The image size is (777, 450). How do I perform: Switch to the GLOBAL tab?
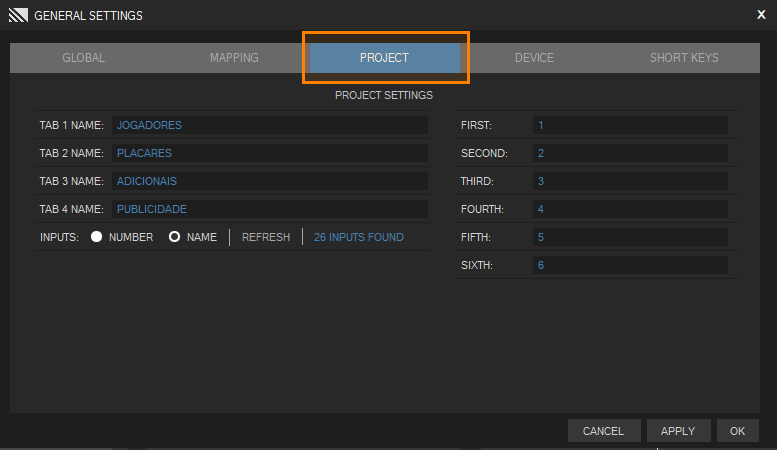pyautogui.click(x=83, y=58)
